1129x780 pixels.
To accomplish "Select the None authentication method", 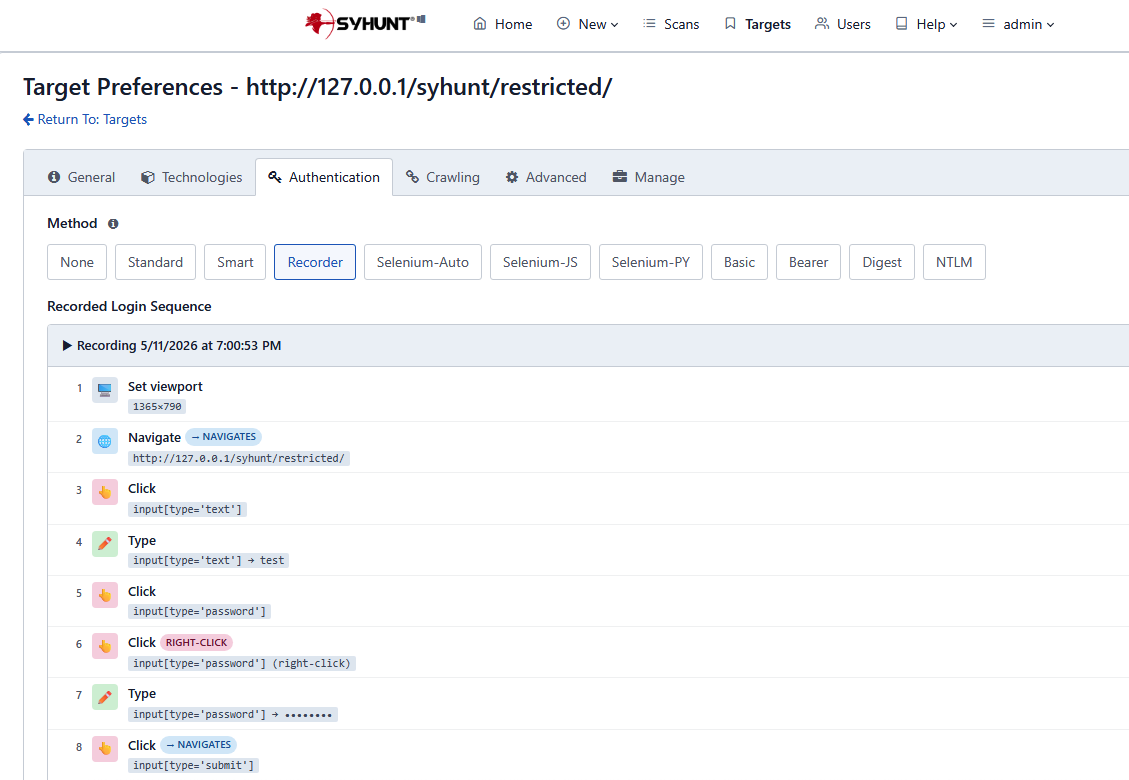I will coord(77,262).
